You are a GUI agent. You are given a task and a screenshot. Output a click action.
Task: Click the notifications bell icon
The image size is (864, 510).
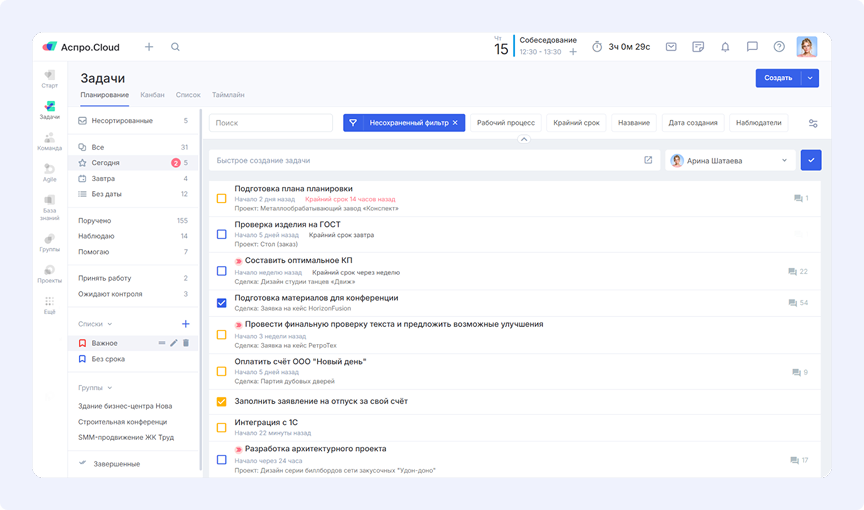725,47
